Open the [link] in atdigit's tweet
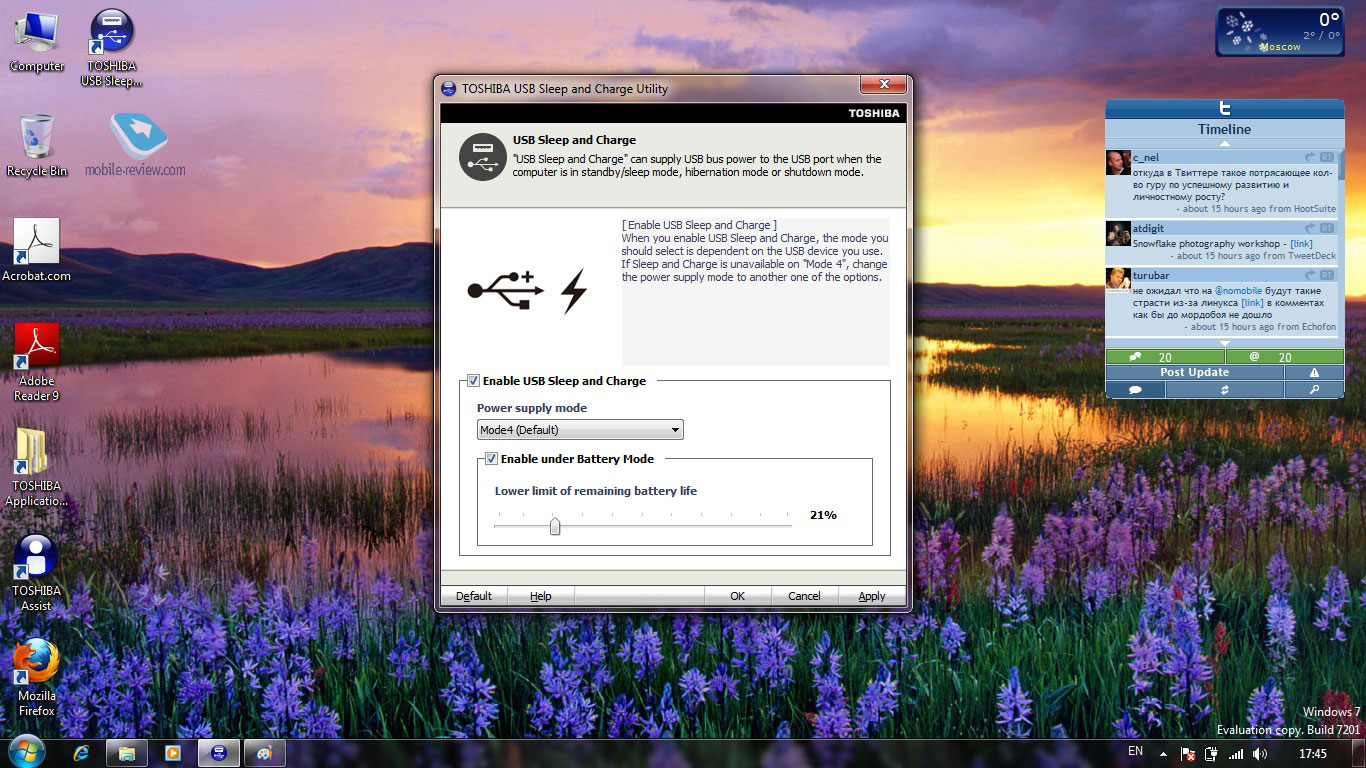This screenshot has width=1366, height=768. (1301, 244)
